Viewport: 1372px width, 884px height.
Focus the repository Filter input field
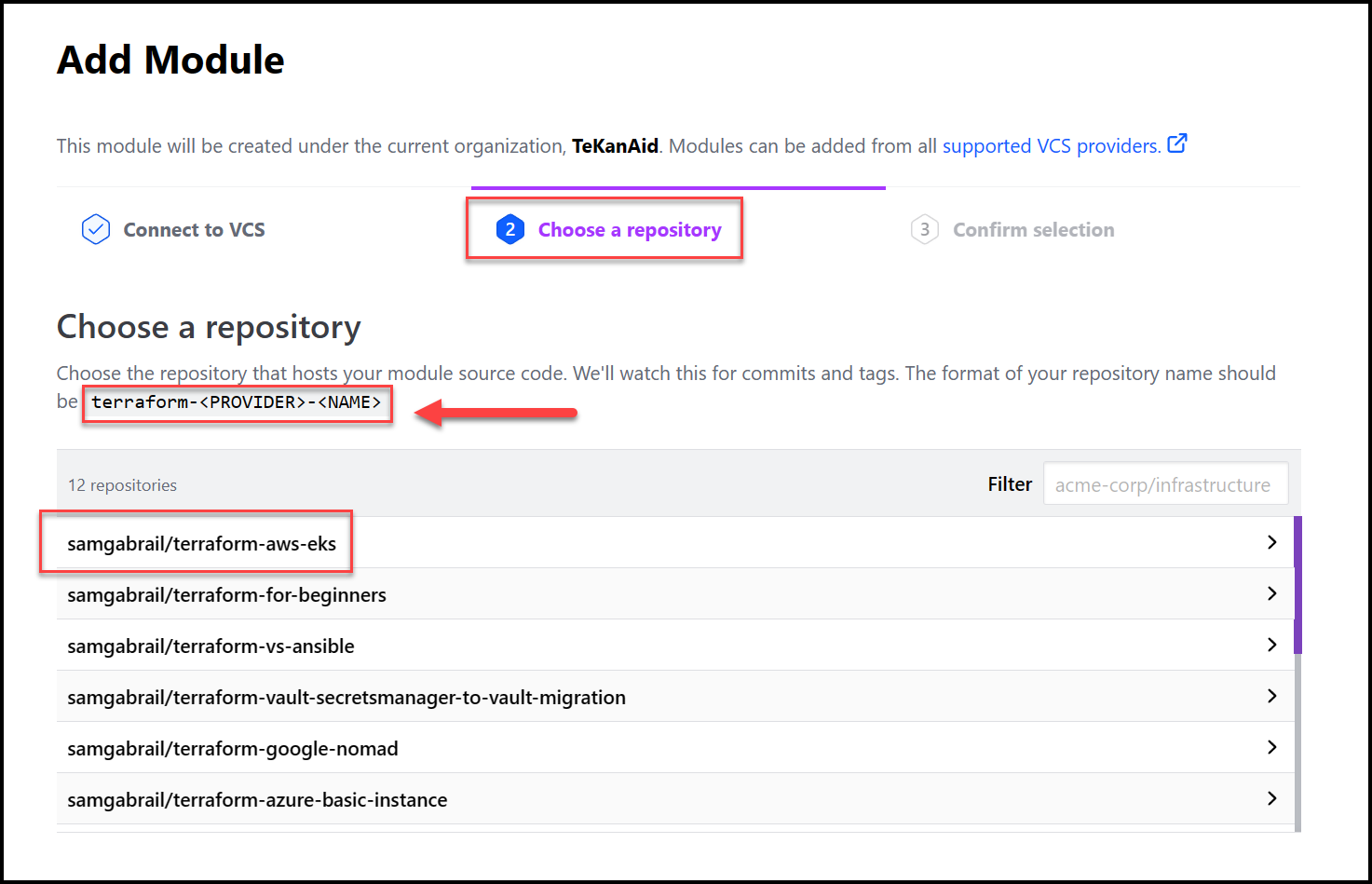click(x=1165, y=483)
